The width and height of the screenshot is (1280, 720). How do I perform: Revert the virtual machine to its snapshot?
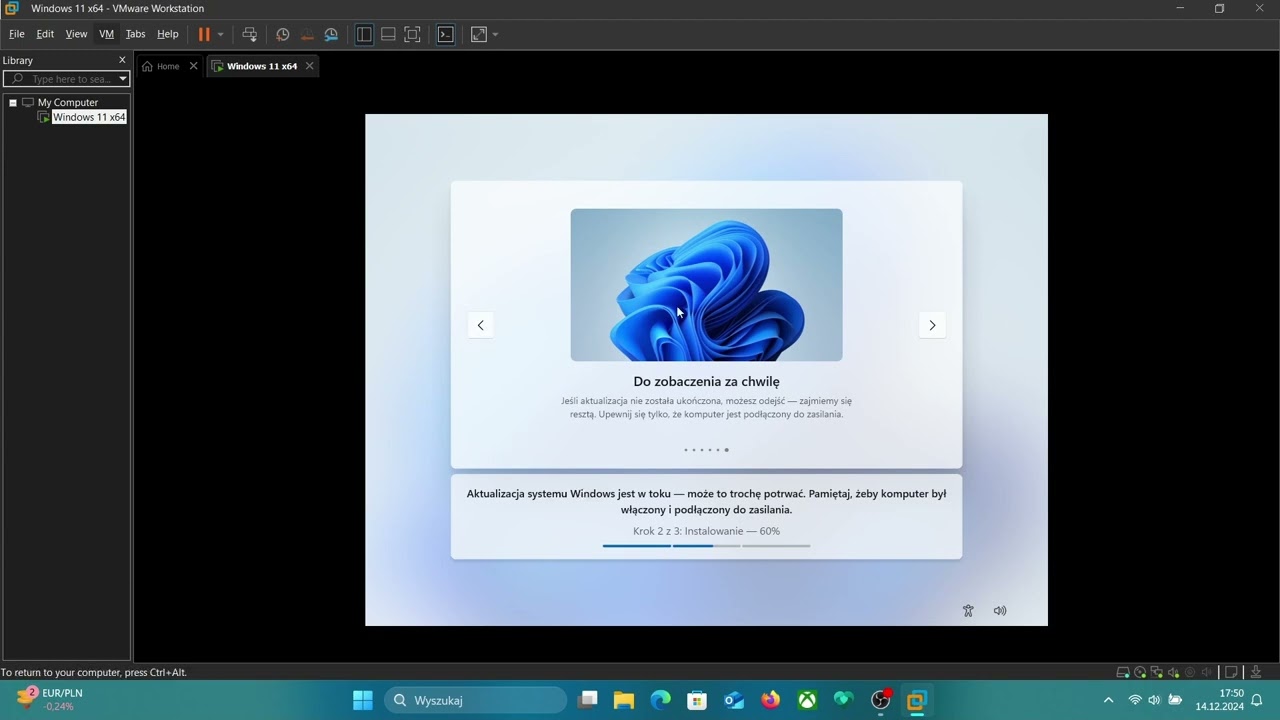click(x=307, y=34)
